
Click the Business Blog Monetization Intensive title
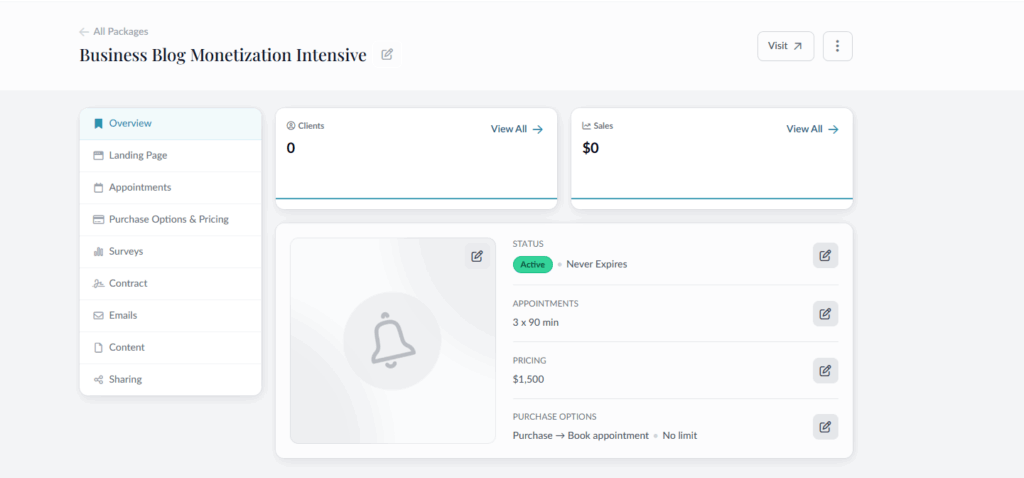(x=223, y=56)
